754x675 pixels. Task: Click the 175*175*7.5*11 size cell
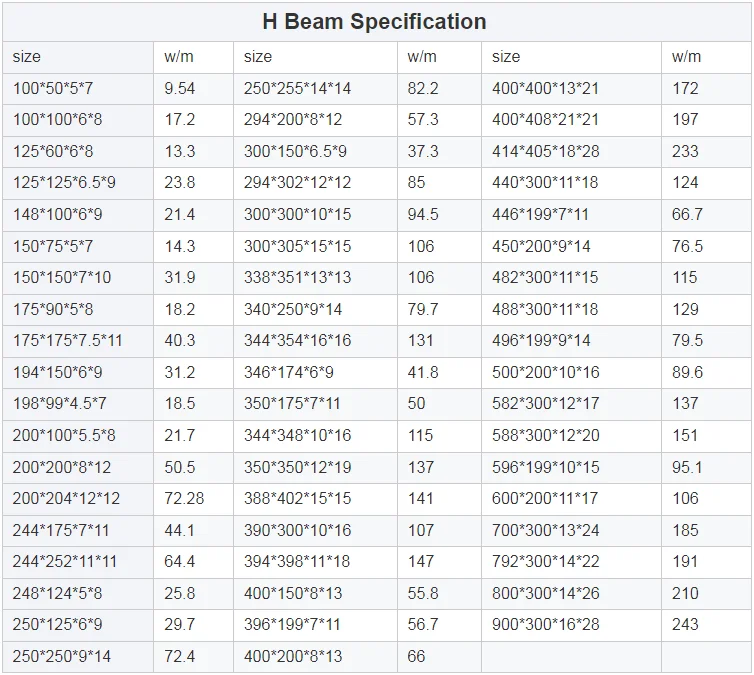click(x=68, y=340)
